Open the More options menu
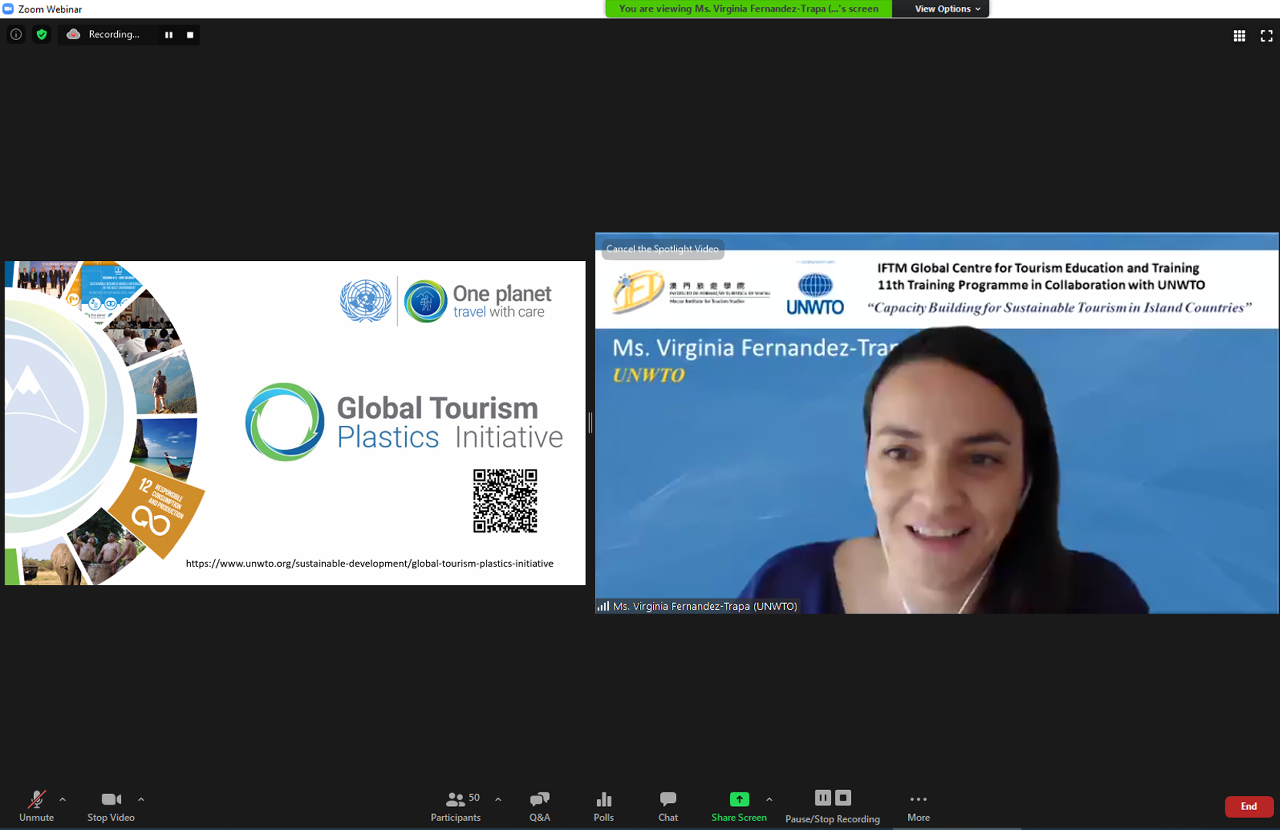1280x830 pixels. click(x=918, y=806)
